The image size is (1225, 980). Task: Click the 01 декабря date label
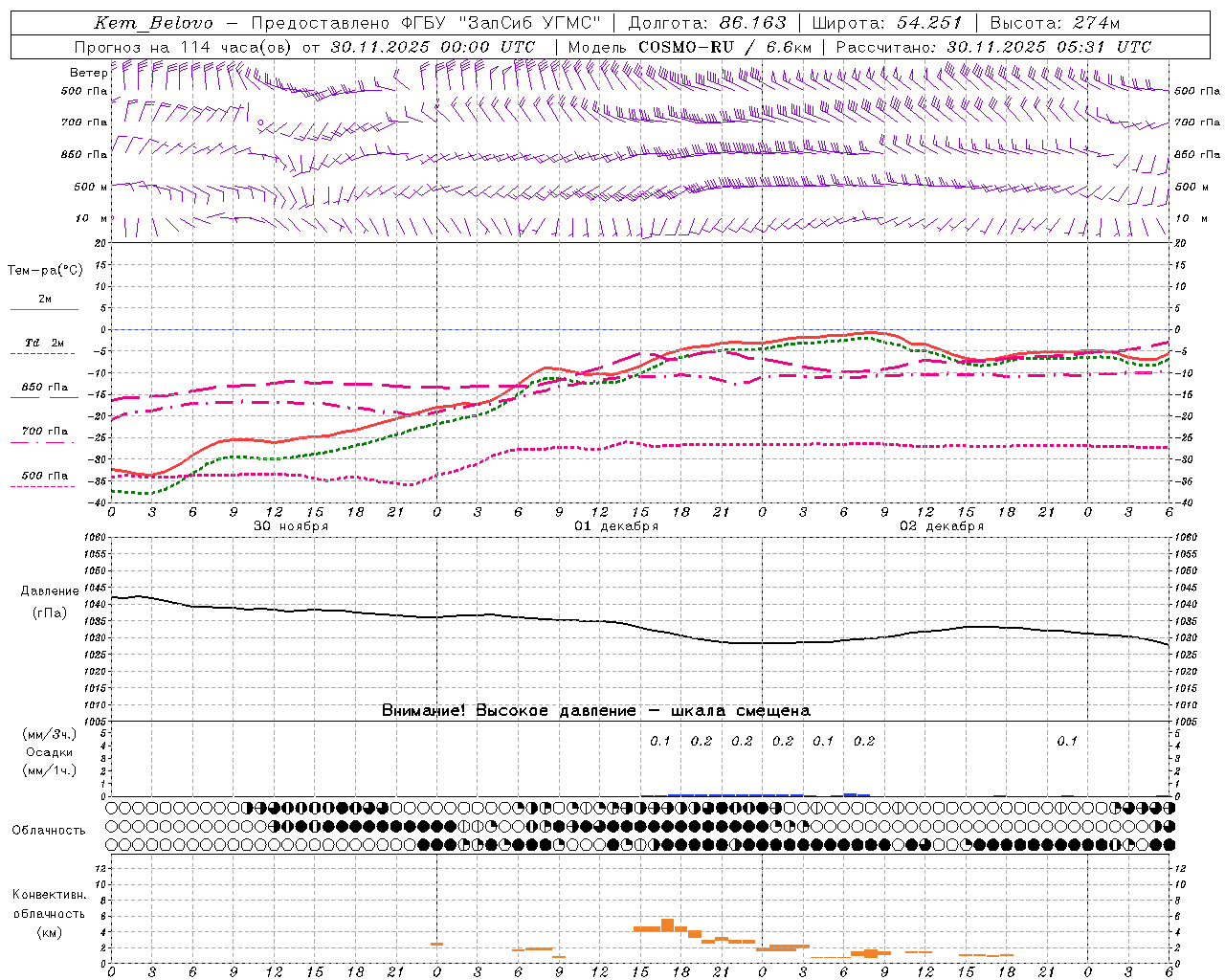tap(616, 526)
